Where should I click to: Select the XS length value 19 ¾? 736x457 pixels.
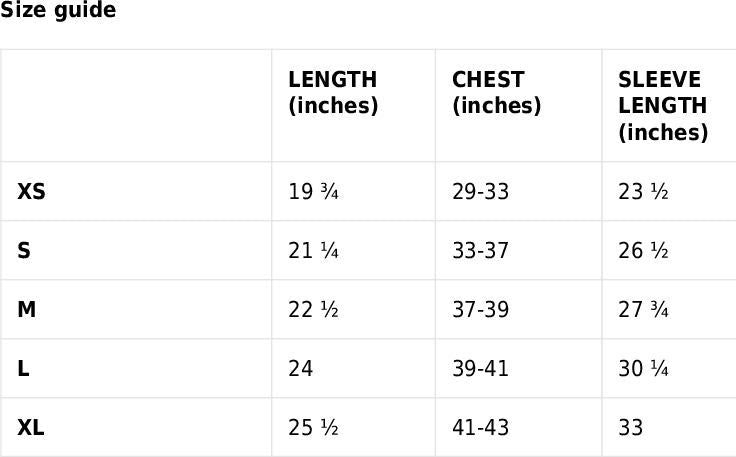[313, 191]
